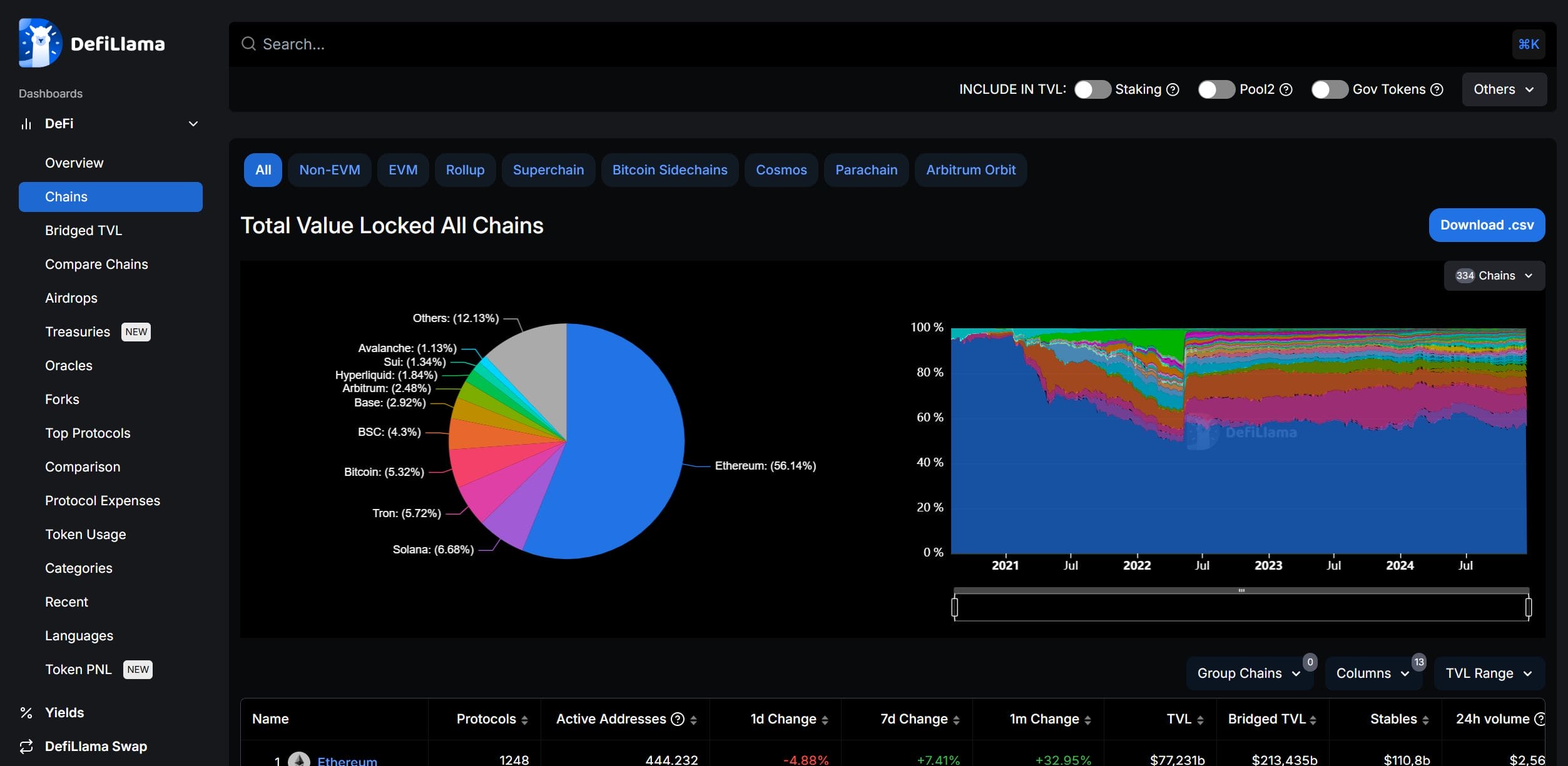Image resolution: width=1568 pixels, height=766 pixels.
Task: Select the EVM tab
Action: coord(403,170)
